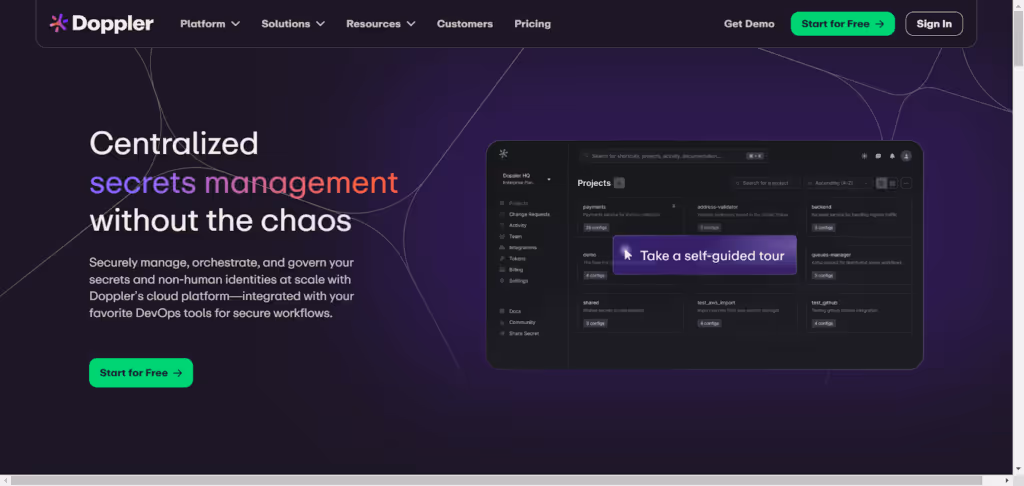1024x486 pixels.
Task: Click the vertical scrollbar down arrow
Action: 1018,469
